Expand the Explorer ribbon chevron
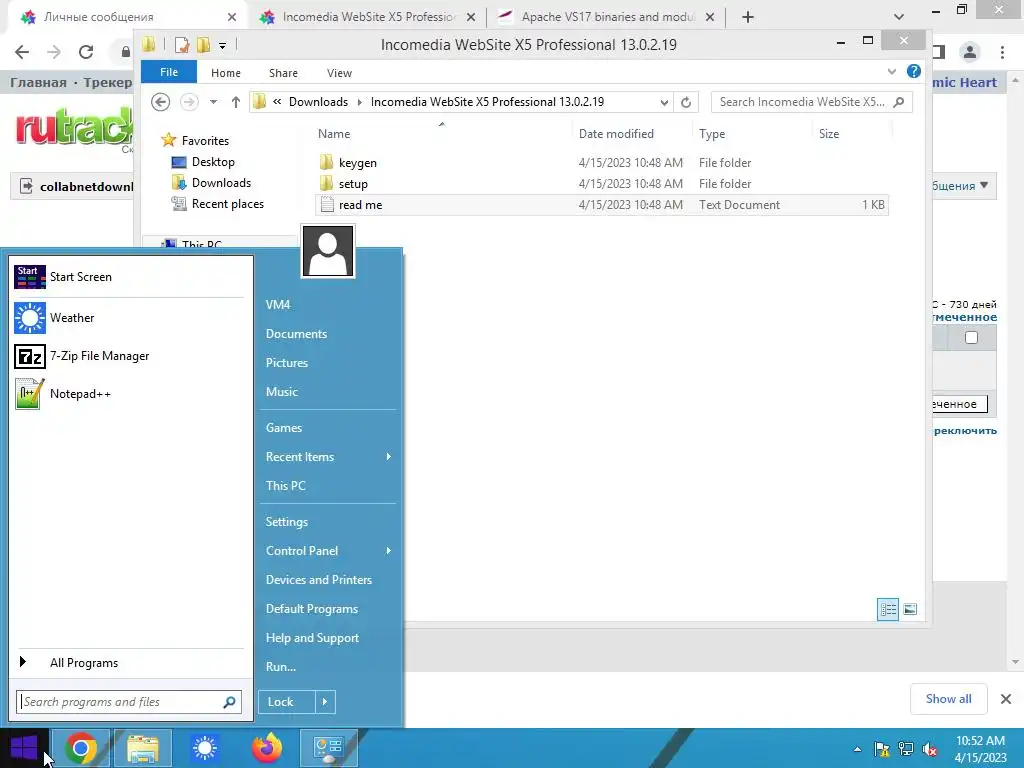1024x768 pixels. (x=891, y=71)
